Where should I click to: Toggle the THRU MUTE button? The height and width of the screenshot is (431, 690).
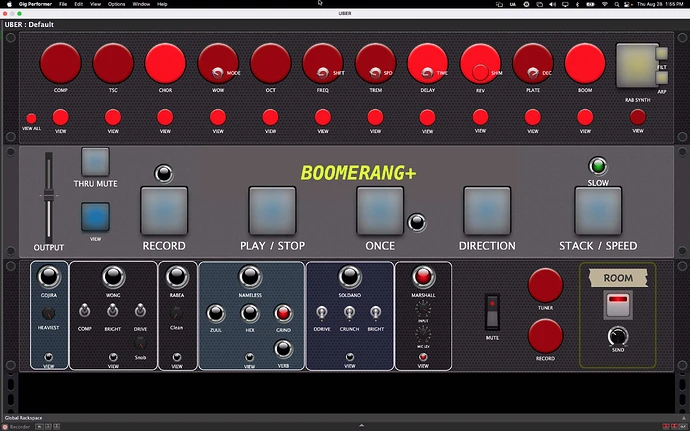[95, 161]
